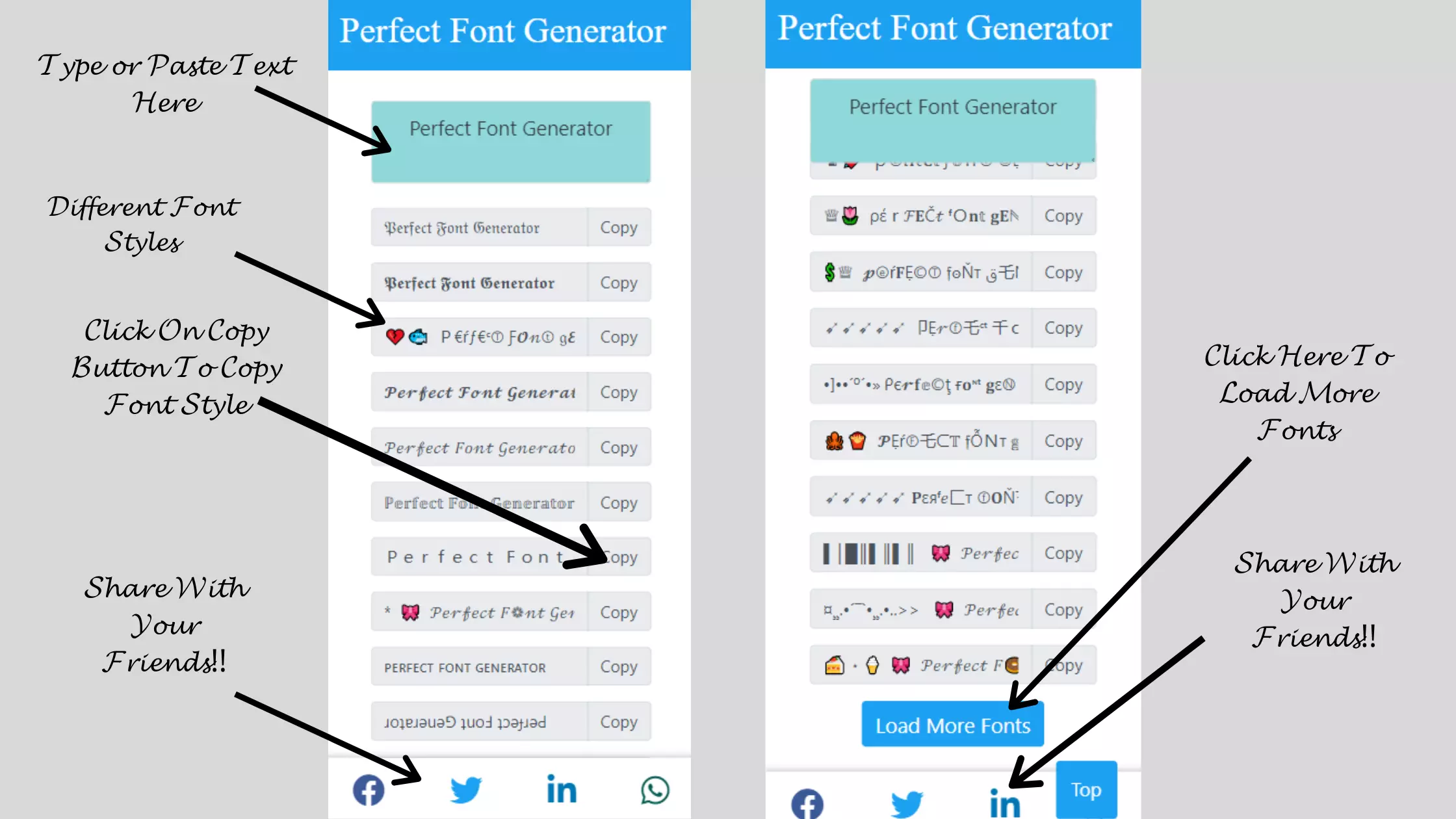Copy the barcode decorated font style
1456x819 pixels.
(x=1063, y=553)
